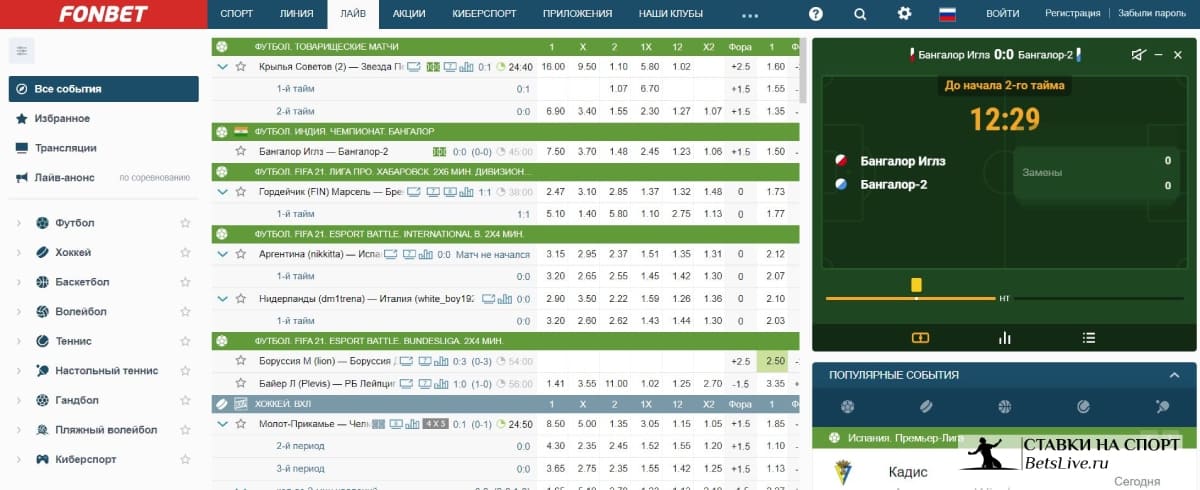Viewport: 1200px width, 490px height.
Task: Open broadcast icon for Байер Л (Plevis) match
Action: [x=406, y=383]
